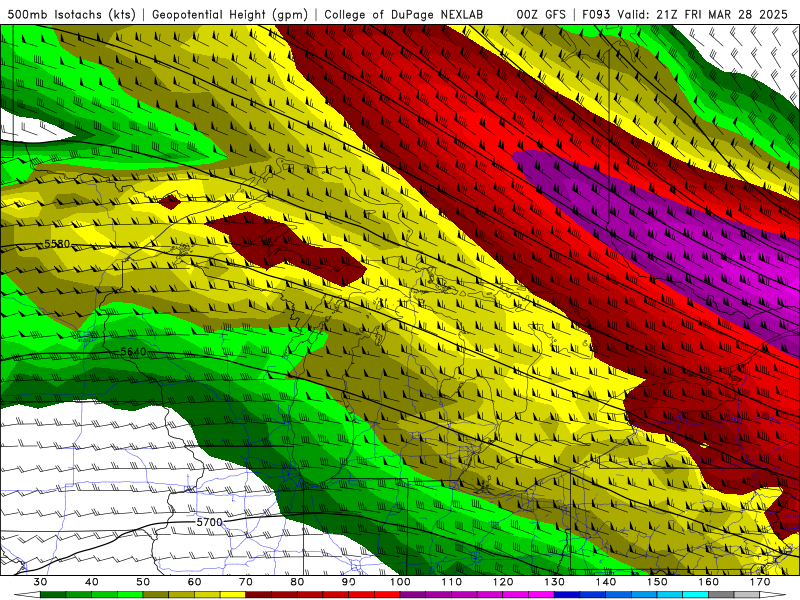Click the 70 label on the color scale
Viewport: 800px width, 600px height.
pyautogui.click(x=246, y=582)
